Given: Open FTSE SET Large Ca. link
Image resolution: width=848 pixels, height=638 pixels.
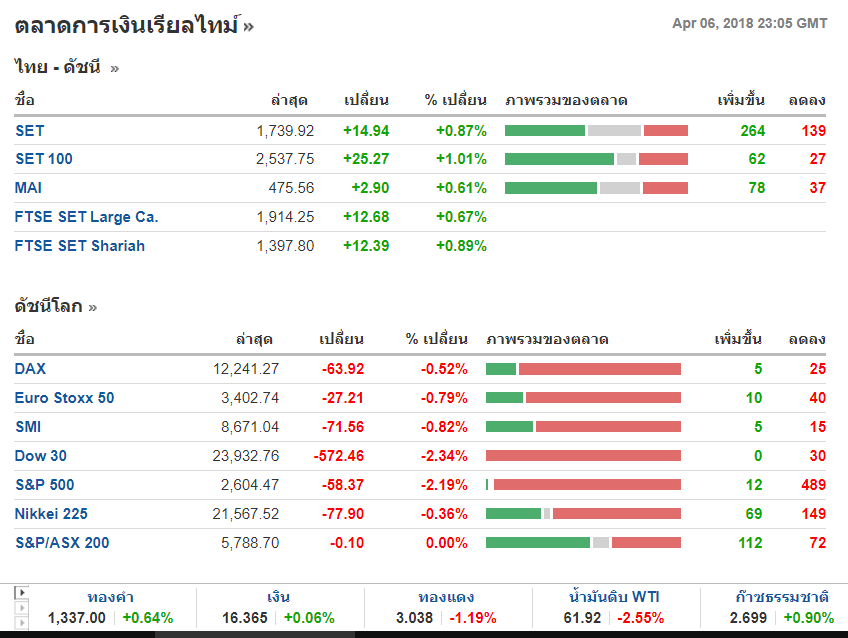Looking at the screenshot, I should click(87, 217).
